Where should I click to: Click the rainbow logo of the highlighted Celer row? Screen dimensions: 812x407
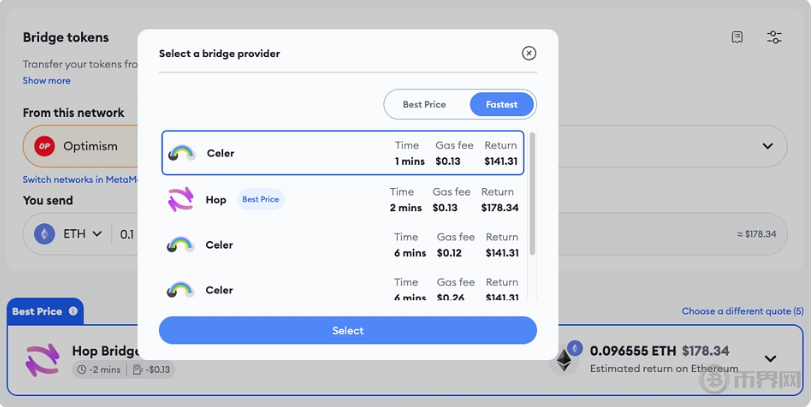(x=181, y=153)
